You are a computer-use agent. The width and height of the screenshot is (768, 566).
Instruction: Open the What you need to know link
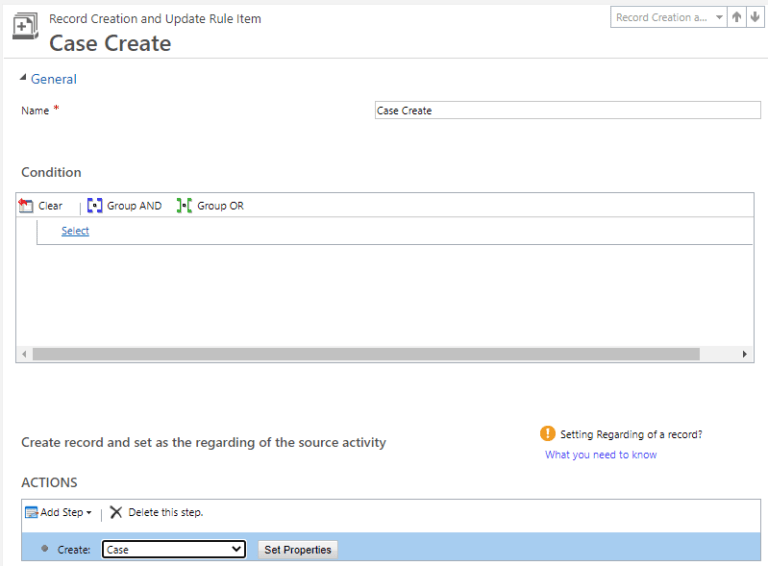[600, 455]
